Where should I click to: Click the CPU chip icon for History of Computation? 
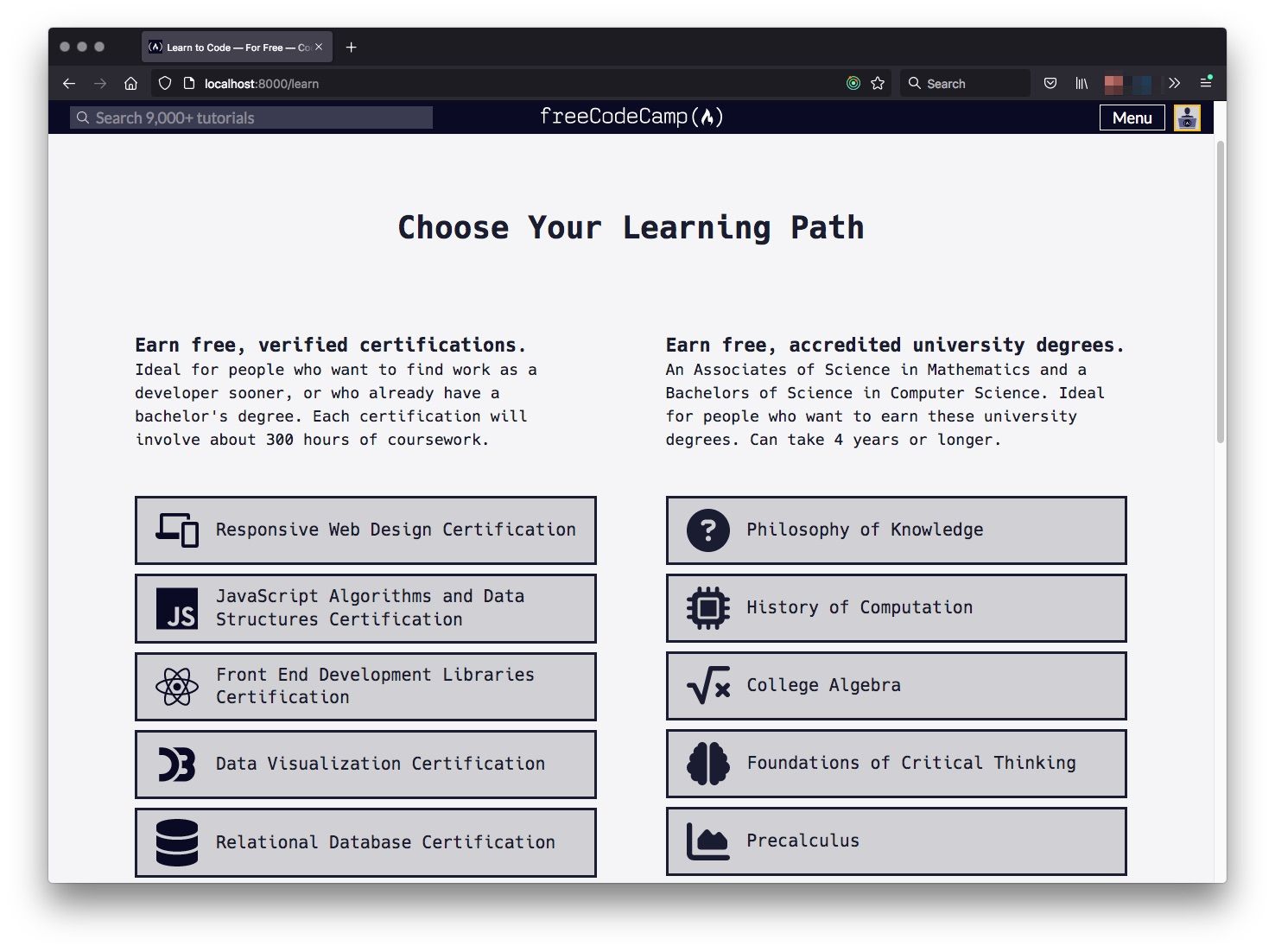[707, 607]
